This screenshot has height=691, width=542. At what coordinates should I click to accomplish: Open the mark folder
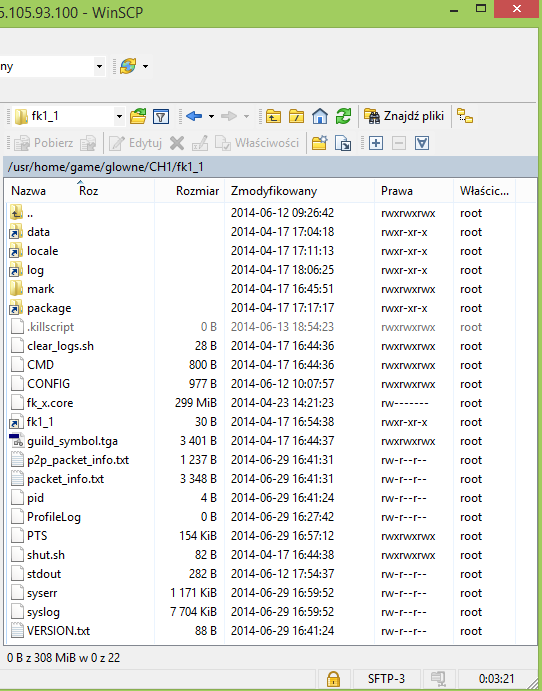[41, 289]
